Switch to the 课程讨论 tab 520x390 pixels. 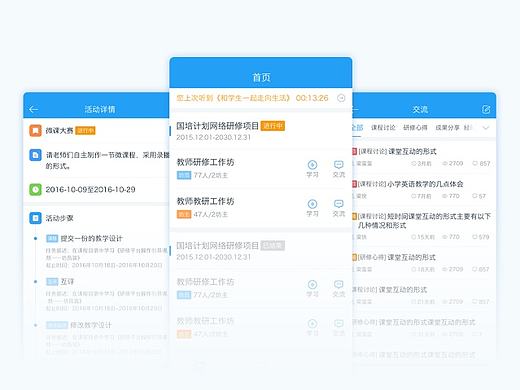click(383, 128)
